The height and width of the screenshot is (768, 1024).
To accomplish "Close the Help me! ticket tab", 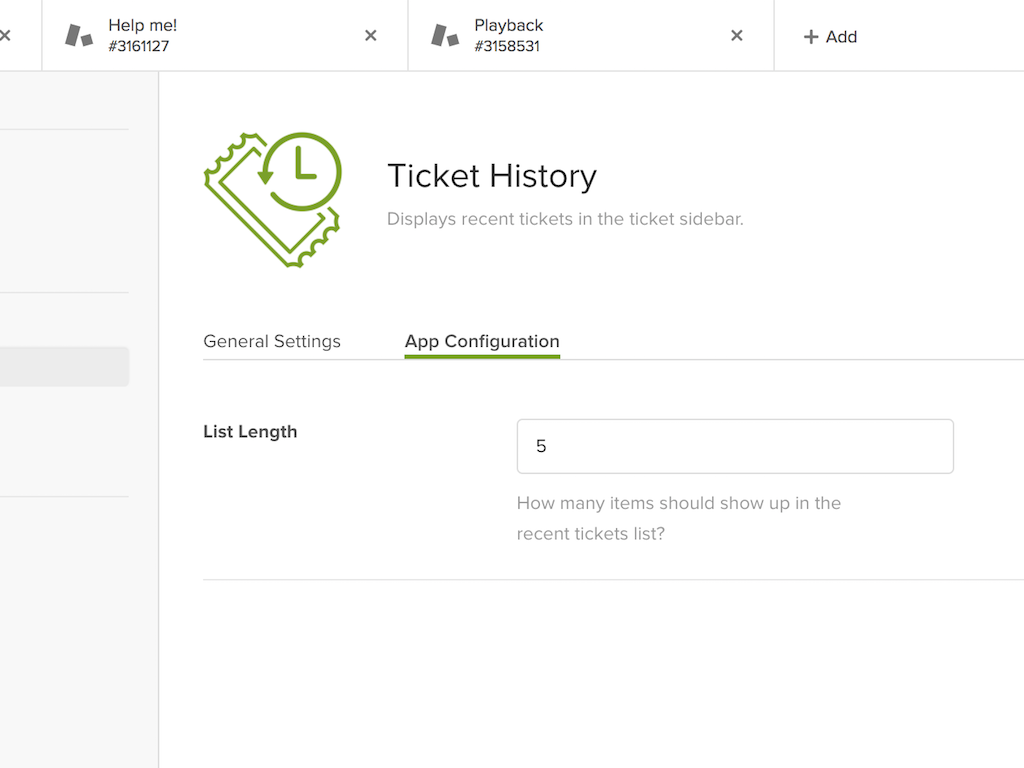I will tap(370, 36).
